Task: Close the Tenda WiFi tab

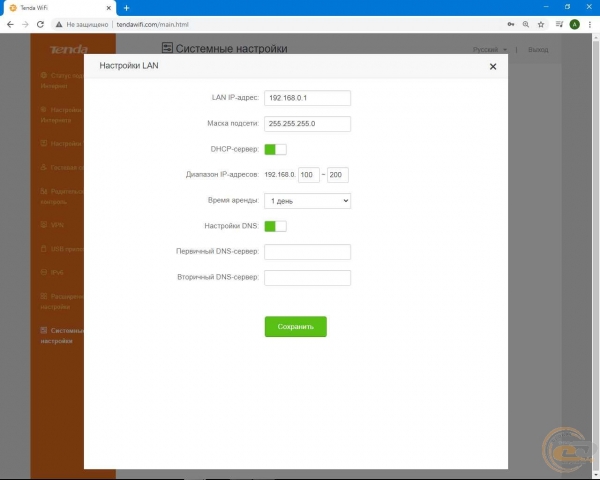Action: pos(109,8)
